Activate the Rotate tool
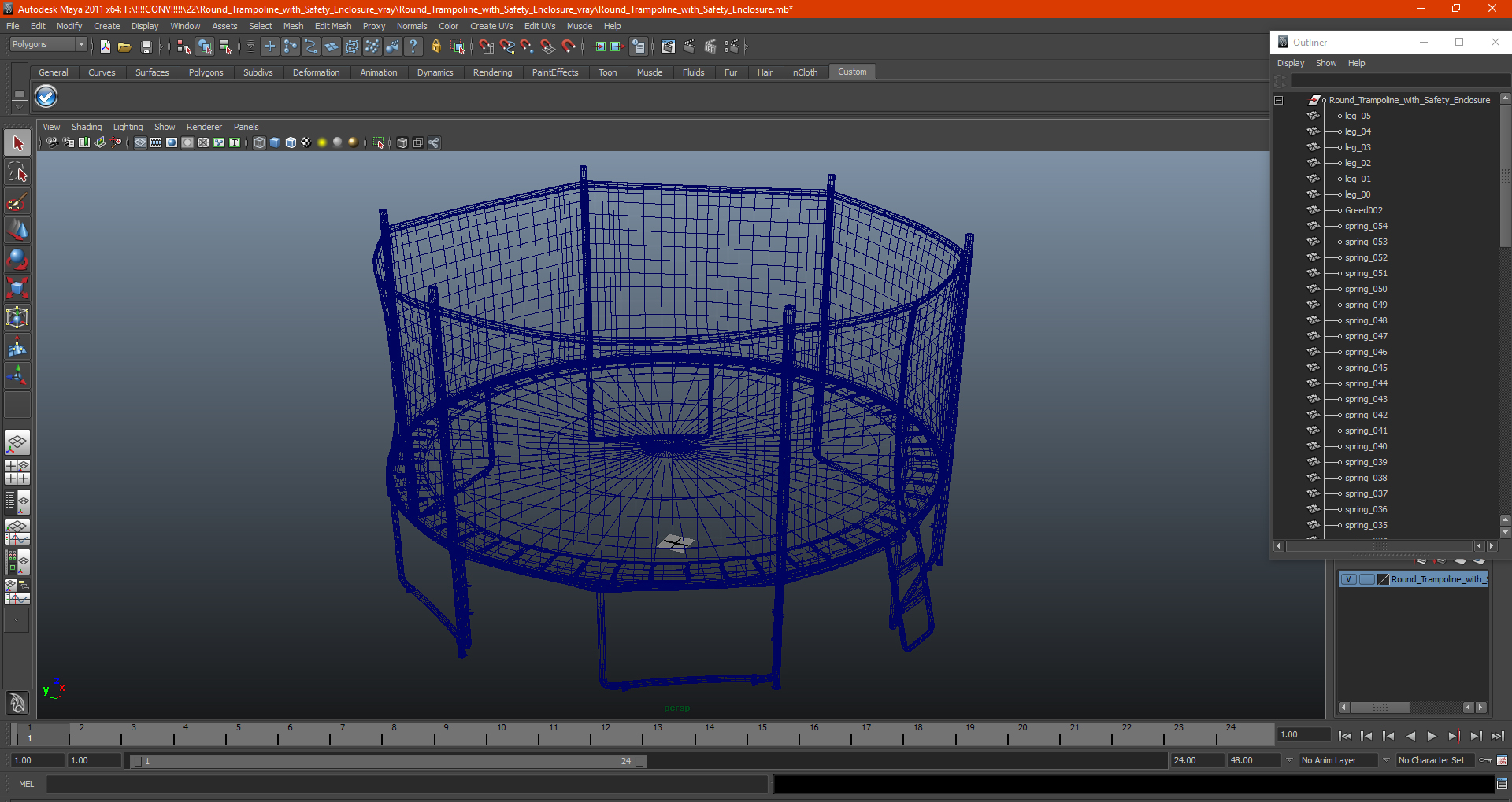 click(17, 259)
